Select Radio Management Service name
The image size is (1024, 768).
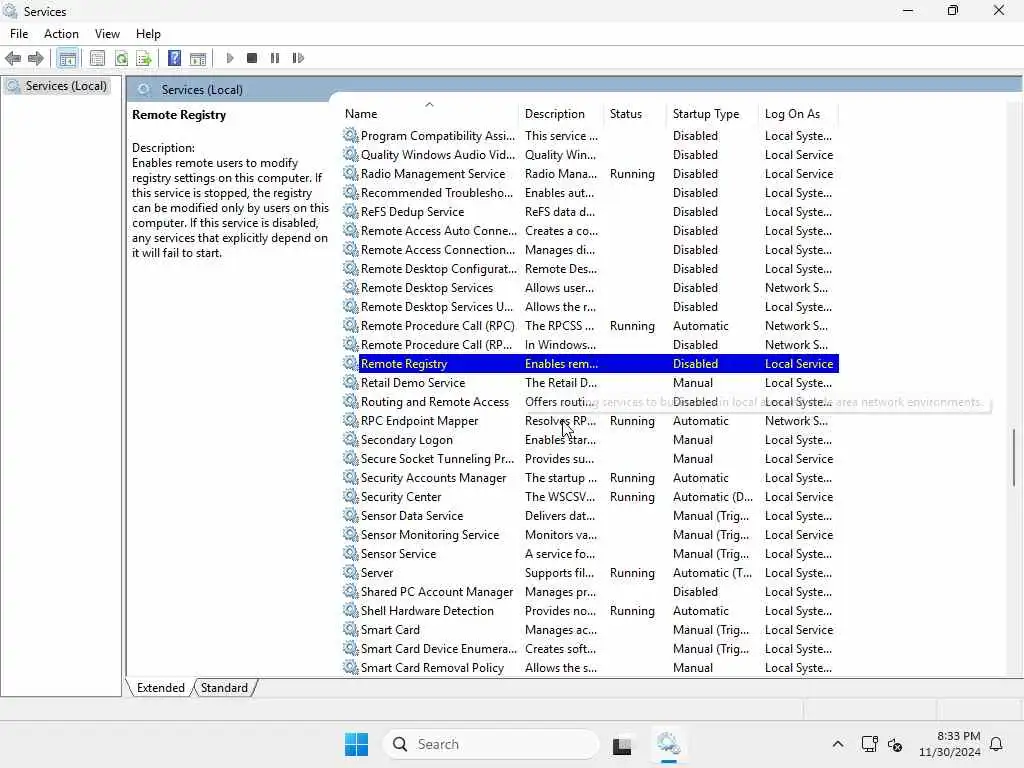pyautogui.click(x=433, y=174)
